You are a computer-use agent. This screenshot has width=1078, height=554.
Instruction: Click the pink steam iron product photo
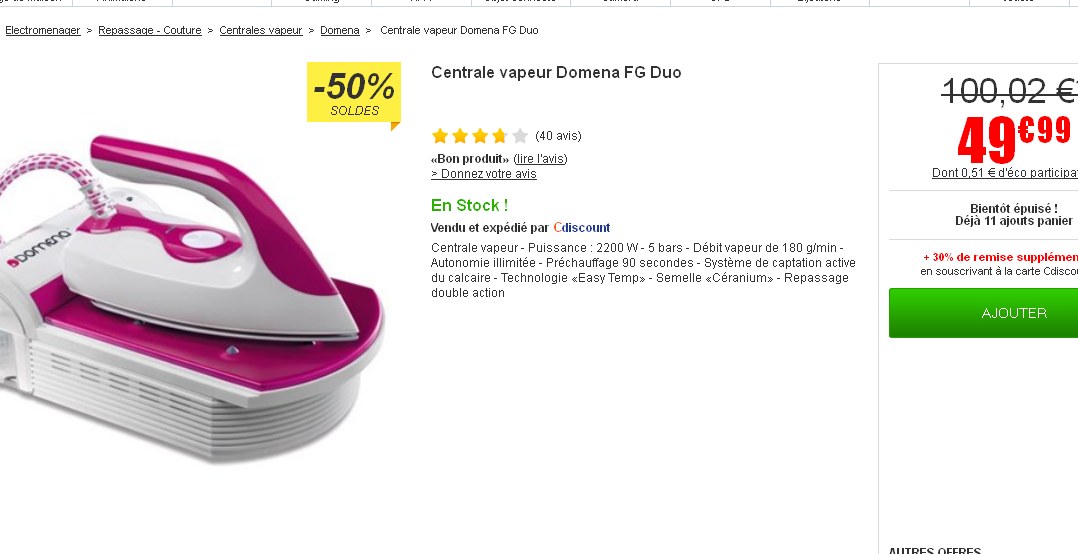[200, 290]
